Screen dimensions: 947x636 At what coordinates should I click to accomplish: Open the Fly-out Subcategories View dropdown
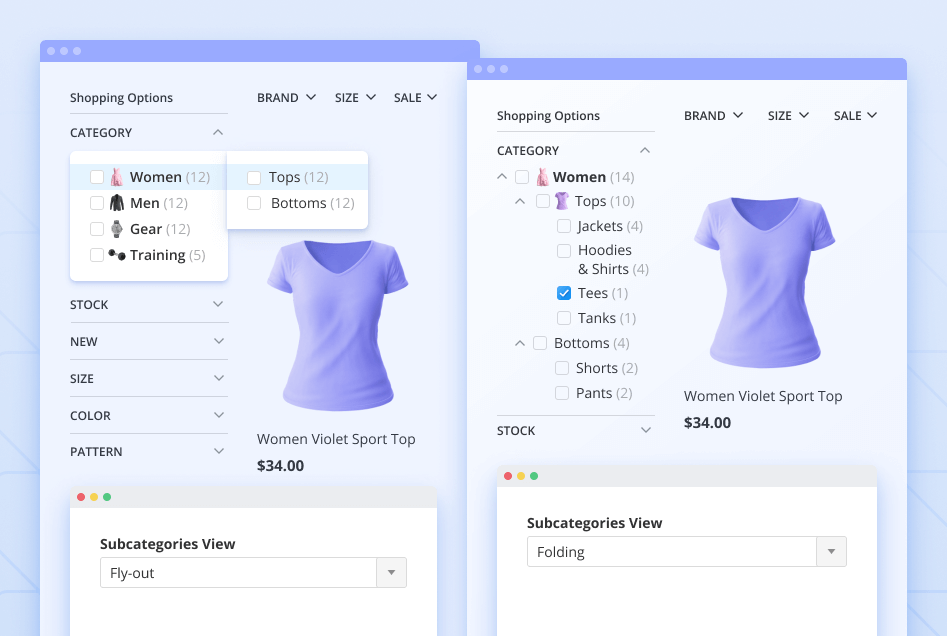tap(391, 573)
